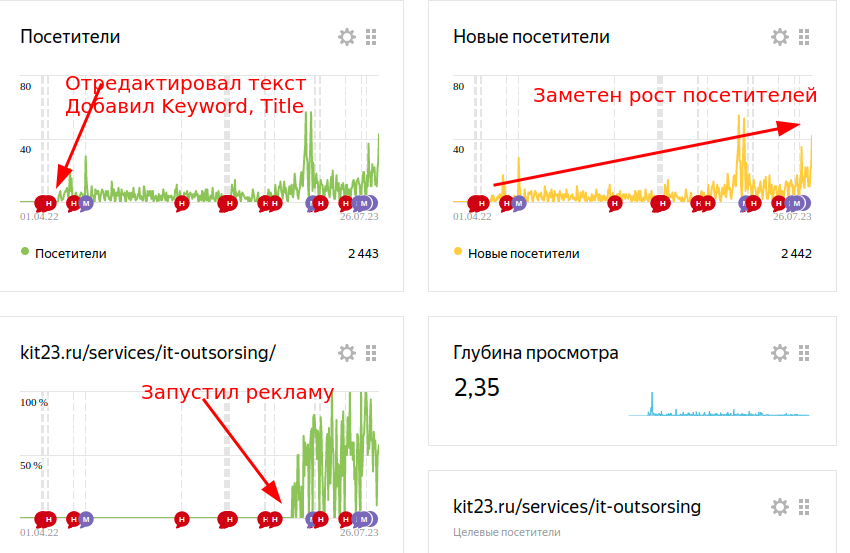Click leftmost purple M marker in Новые посетители chart
This screenshot has width=850, height=553.
point(518,203)
